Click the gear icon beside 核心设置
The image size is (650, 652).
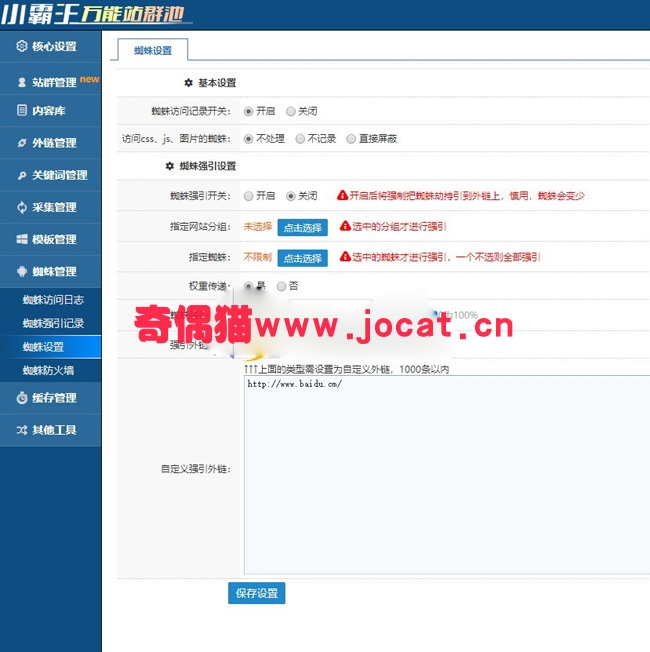point(22,46)
